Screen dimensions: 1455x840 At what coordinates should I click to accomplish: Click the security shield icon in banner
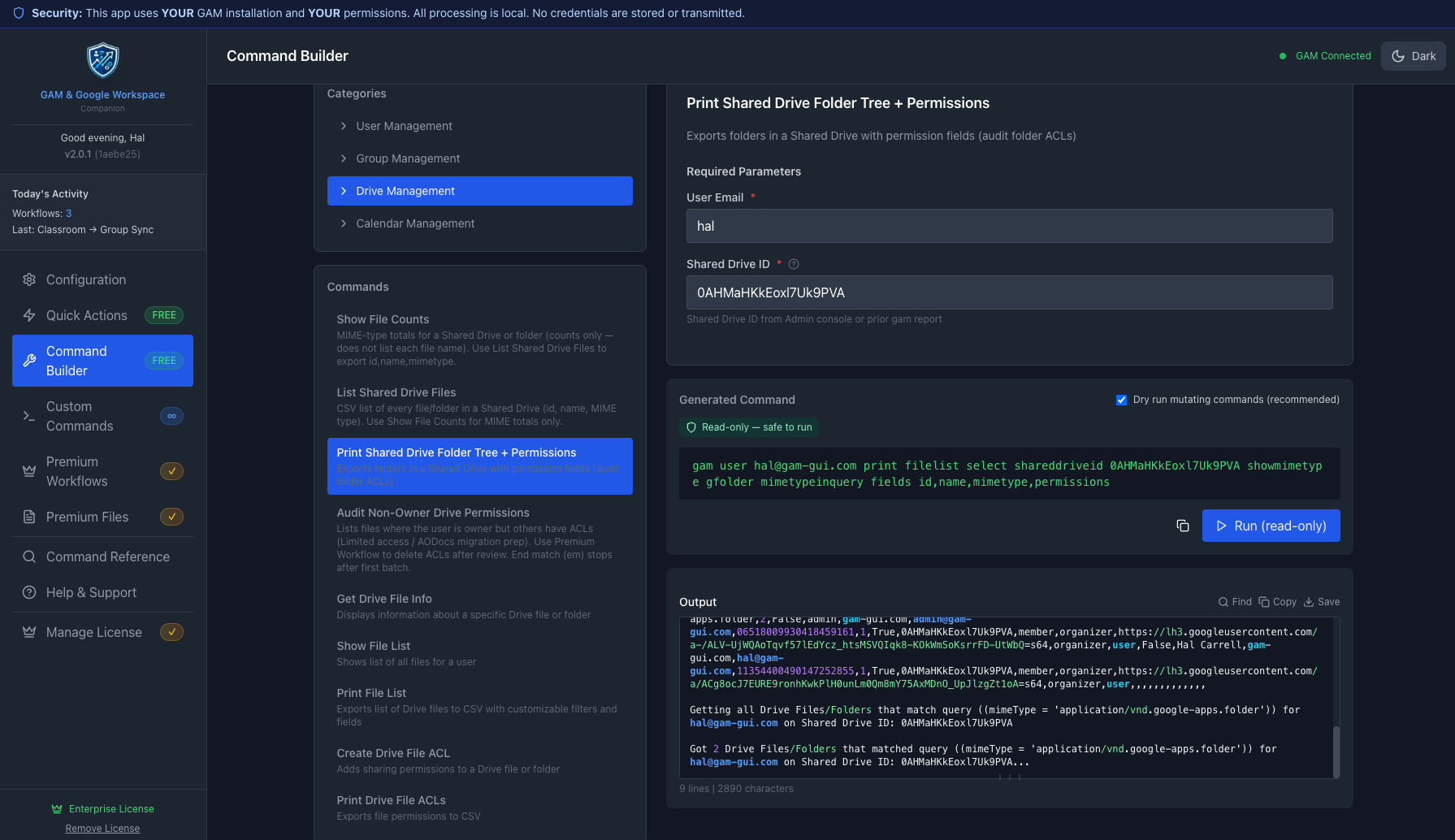pos(19,13)
